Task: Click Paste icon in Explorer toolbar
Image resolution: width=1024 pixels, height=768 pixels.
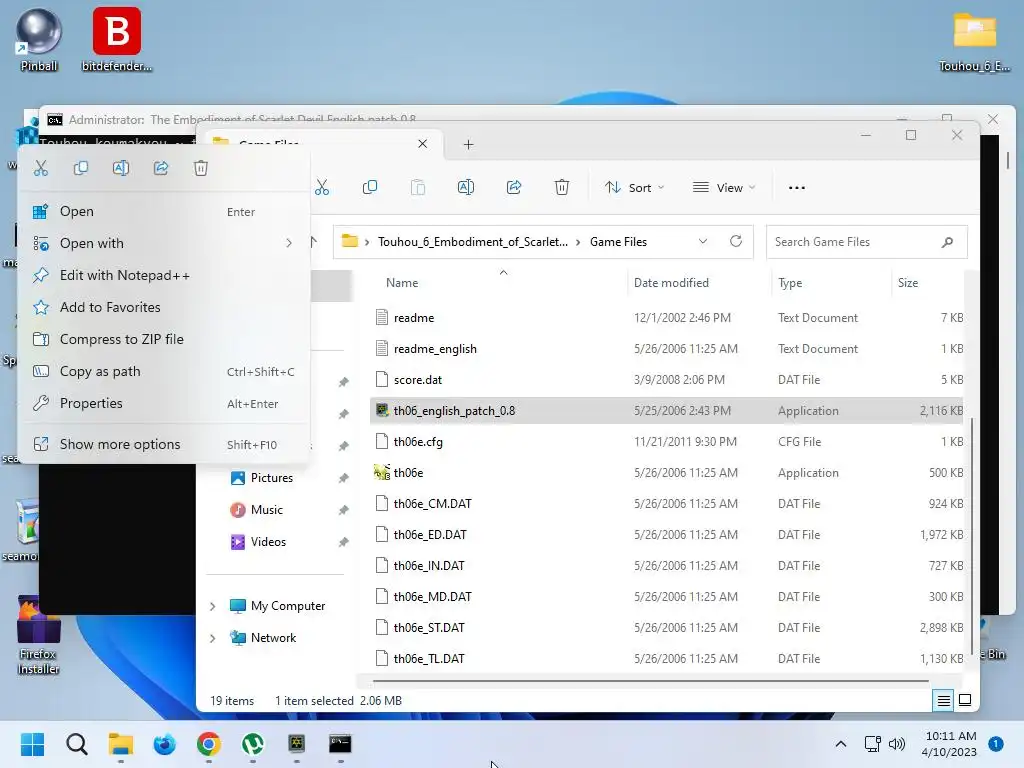Action: (x=418, y=188)
